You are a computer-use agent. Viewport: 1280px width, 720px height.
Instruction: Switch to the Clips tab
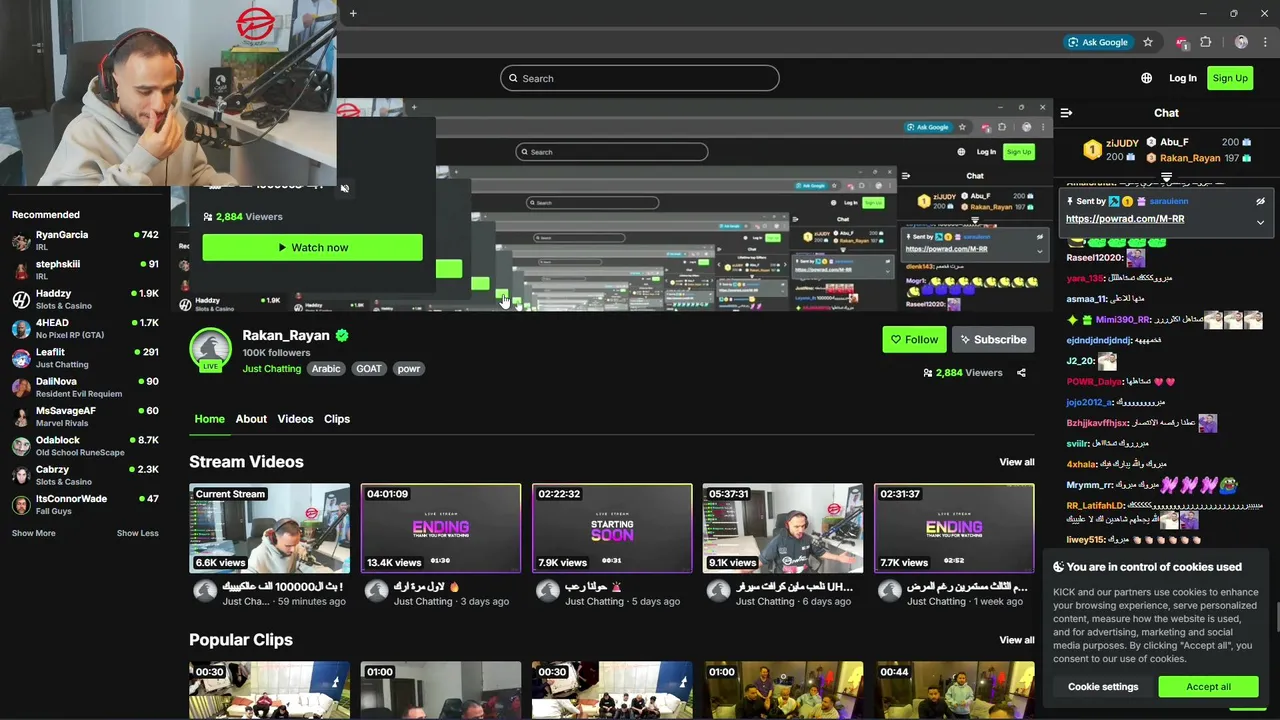coord(337,419)
